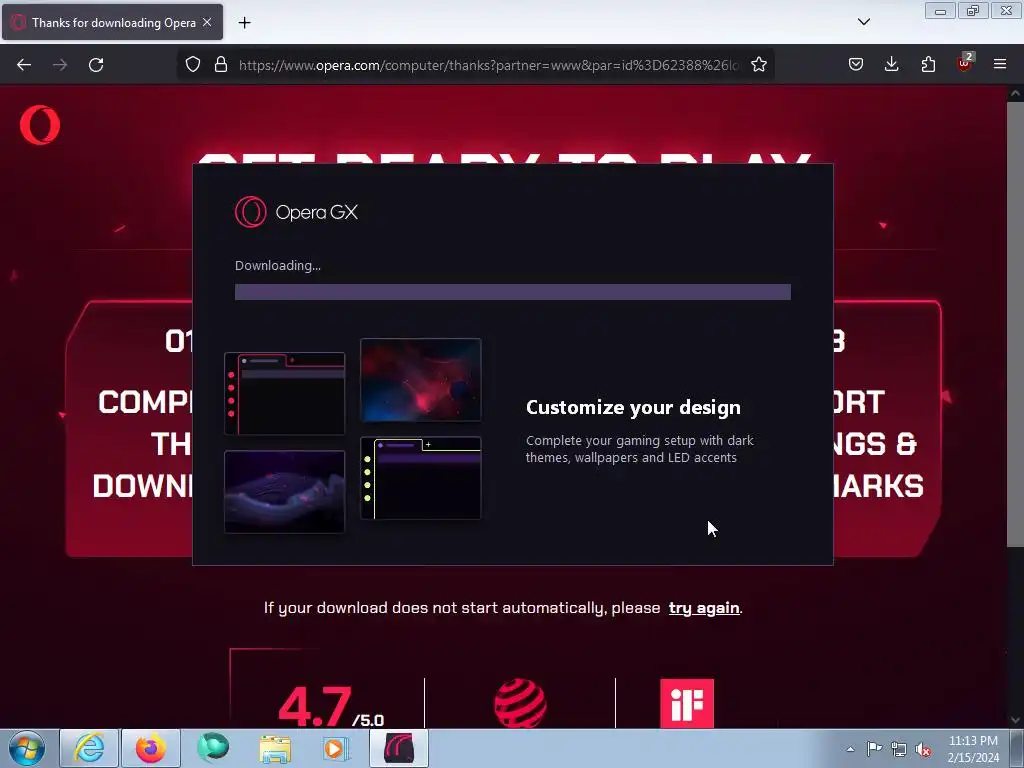Click Downloading... status text in installer
Viewport: 1024px width, 768px height.
278,266
